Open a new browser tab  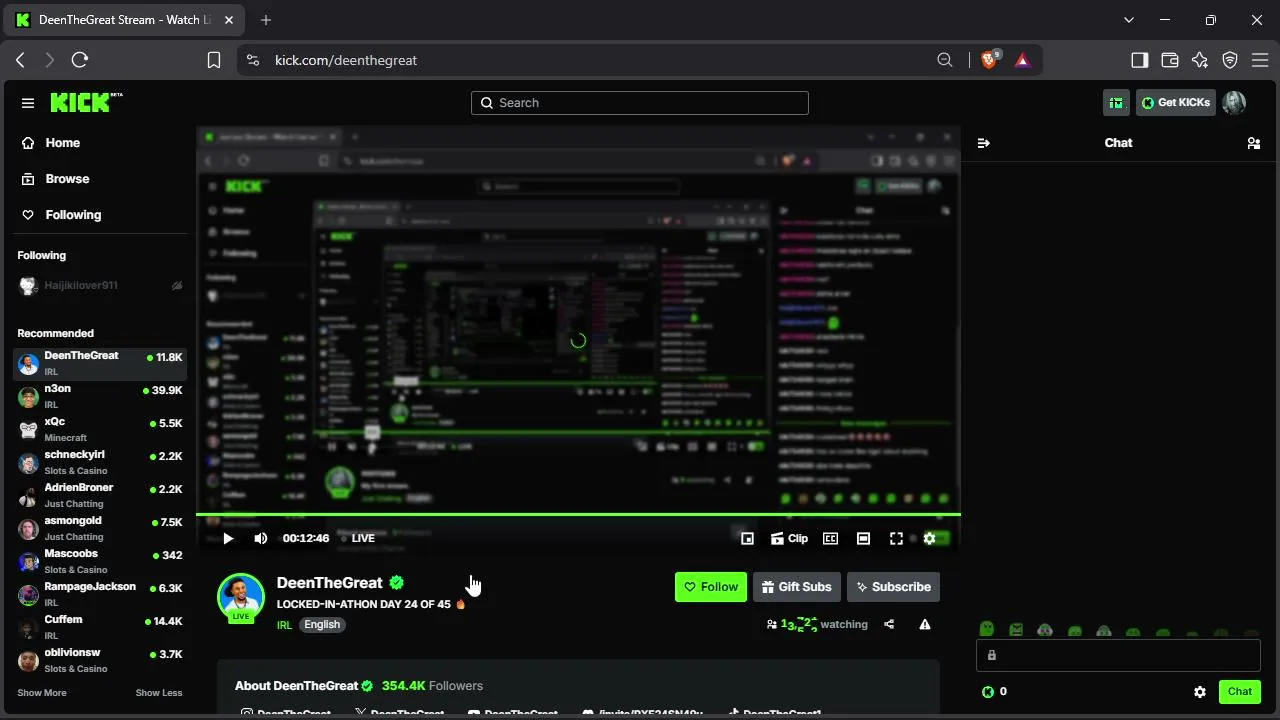266,20
